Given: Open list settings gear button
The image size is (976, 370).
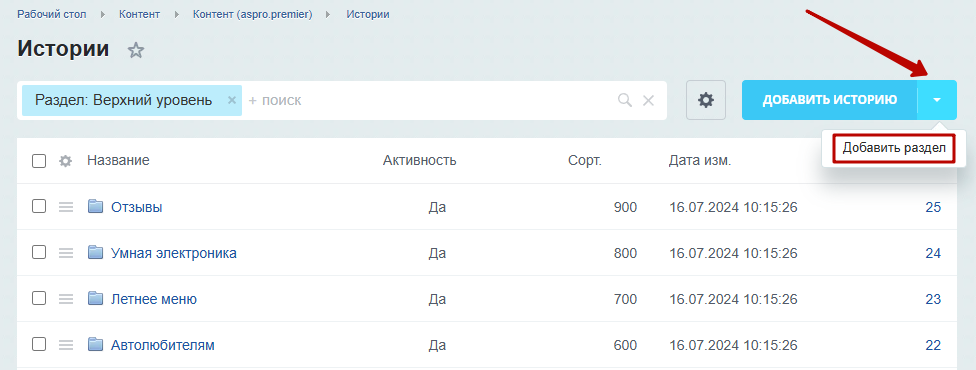Looking at the screenshot, I should click(706, 100).
